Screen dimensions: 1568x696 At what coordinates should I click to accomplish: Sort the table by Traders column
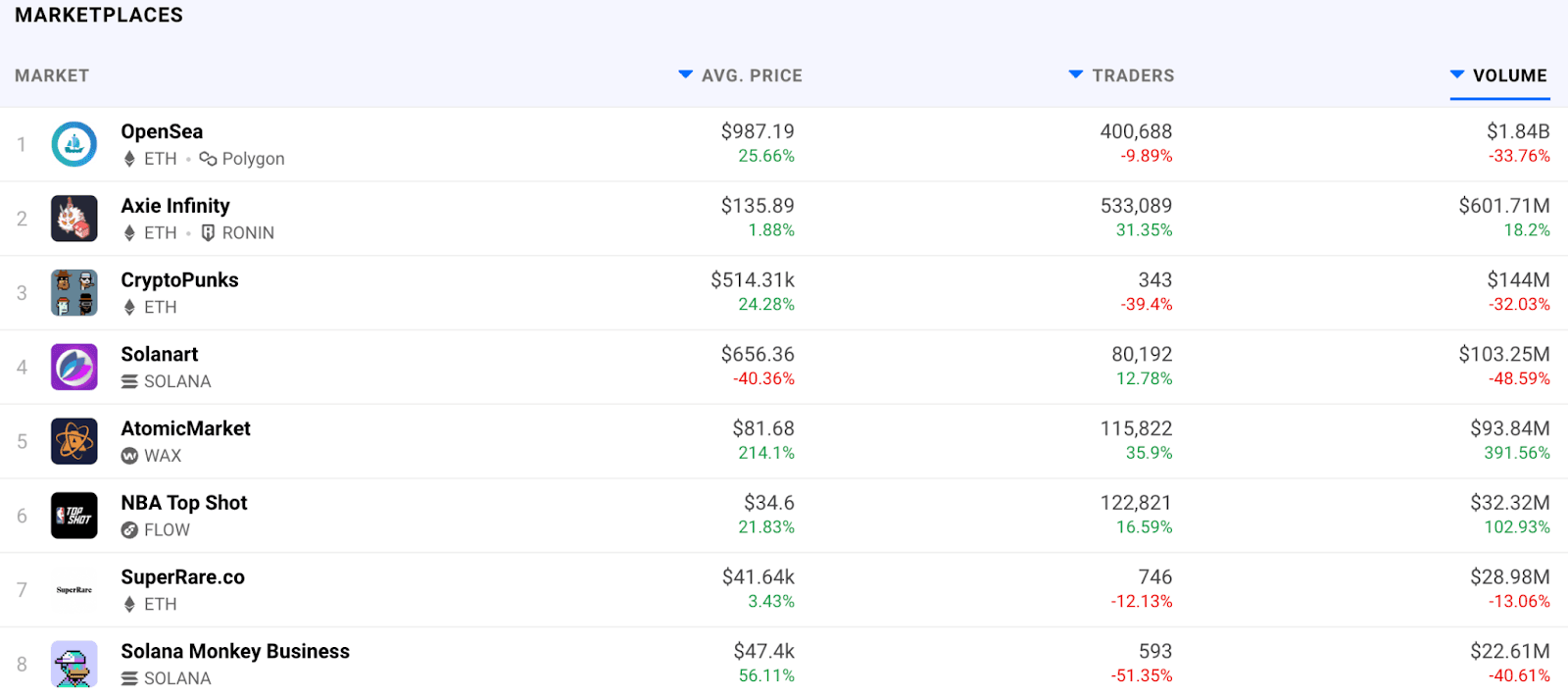(x=1132, y=75)
